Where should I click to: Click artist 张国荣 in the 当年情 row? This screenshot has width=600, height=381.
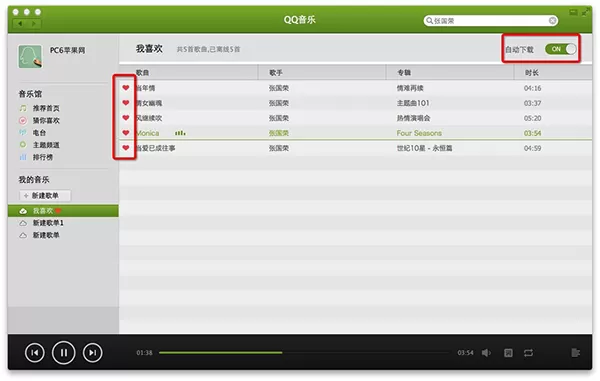tap(279, 88)
